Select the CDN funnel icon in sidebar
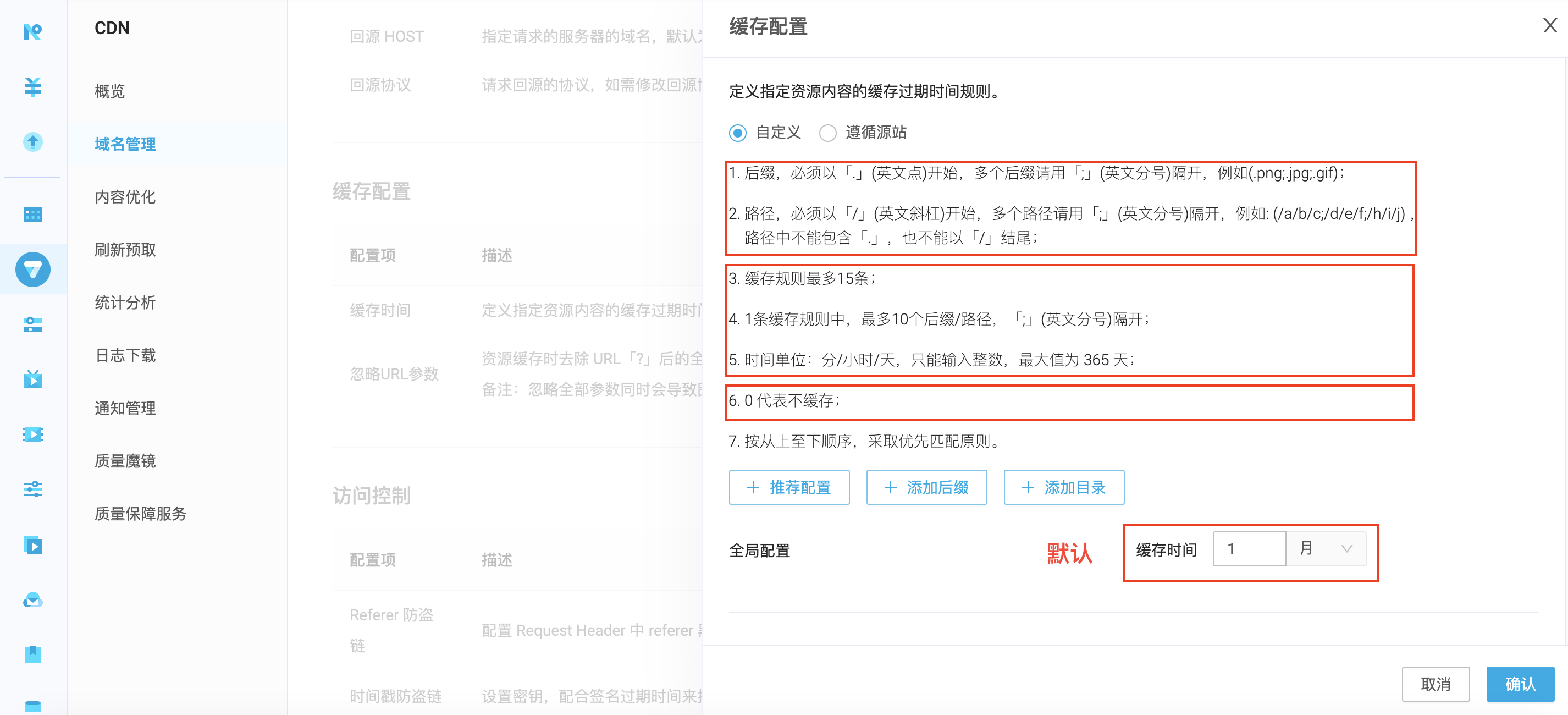Viewport: 1568px width, 715px height. (33, 269)
